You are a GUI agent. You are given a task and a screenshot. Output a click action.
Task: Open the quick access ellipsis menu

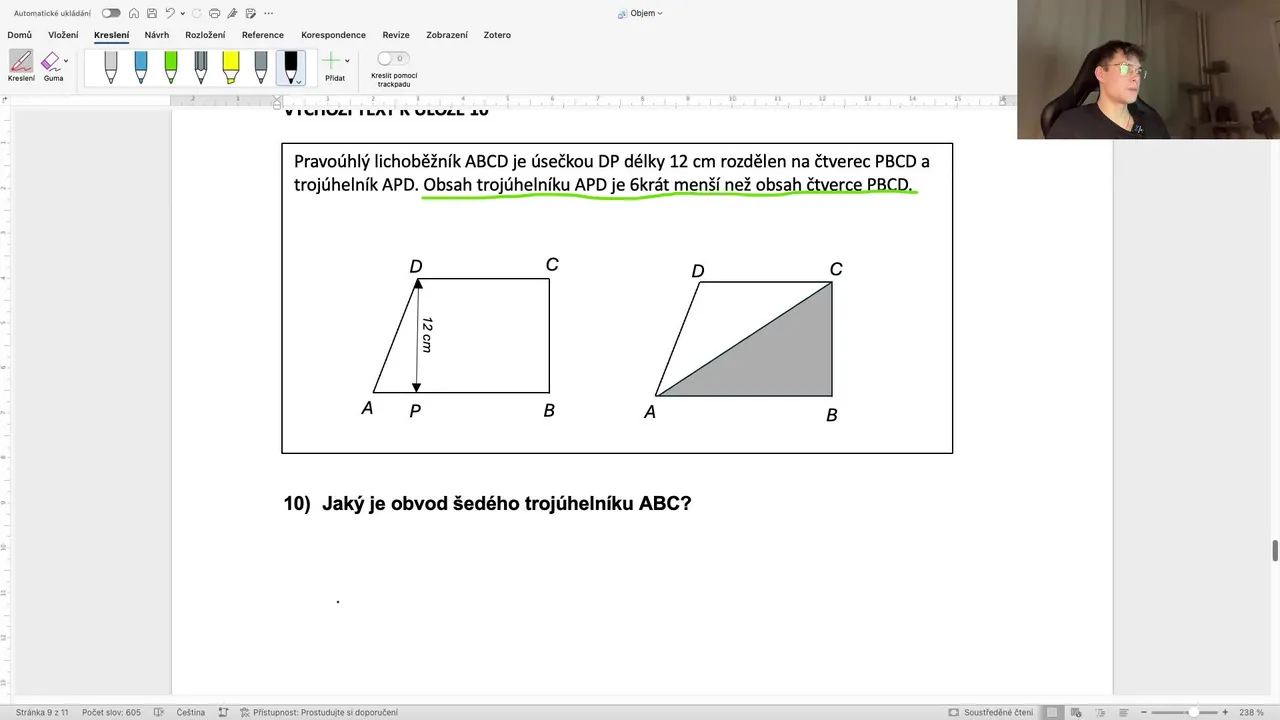click(x=268, y=13)
